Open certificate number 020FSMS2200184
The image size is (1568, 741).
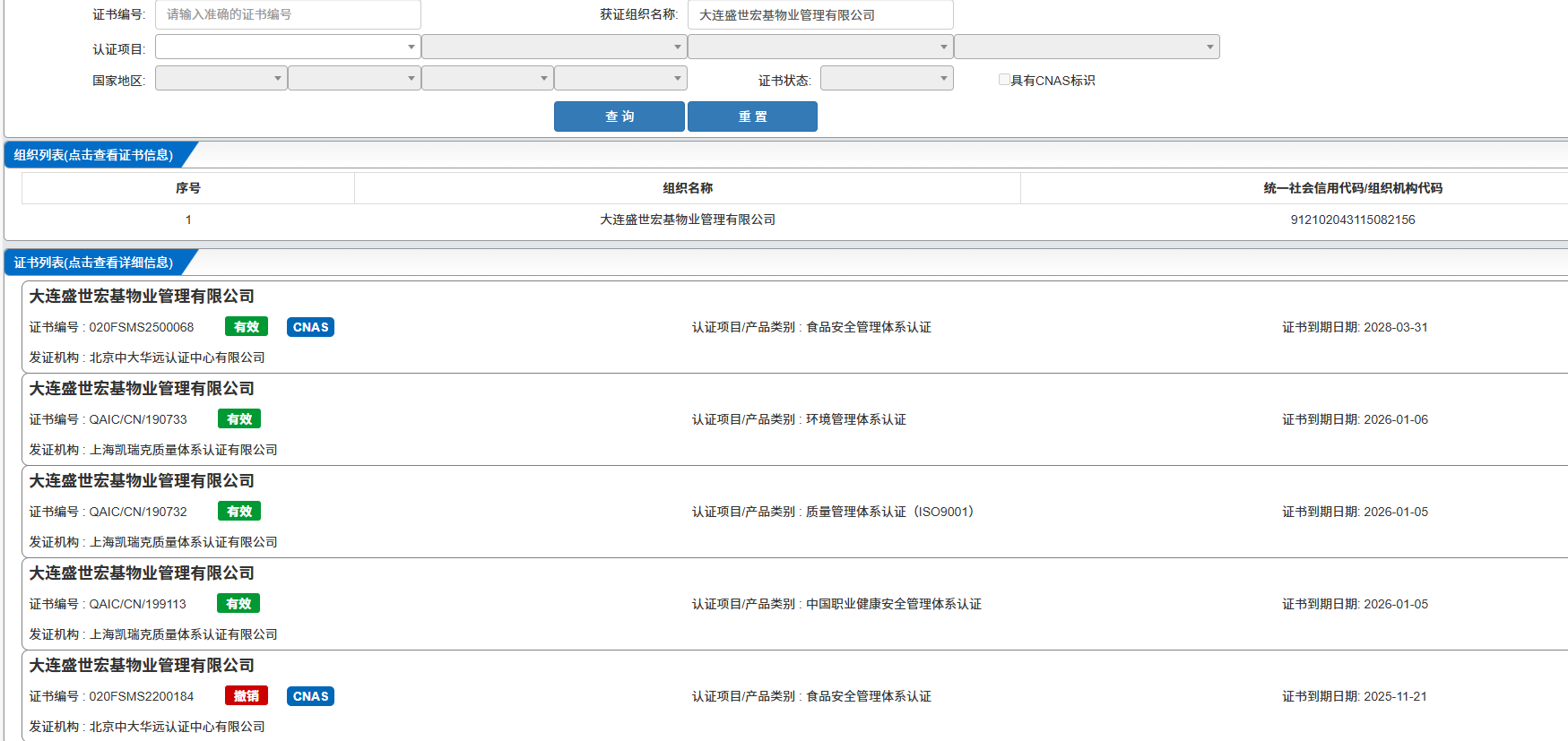[142, 696]
